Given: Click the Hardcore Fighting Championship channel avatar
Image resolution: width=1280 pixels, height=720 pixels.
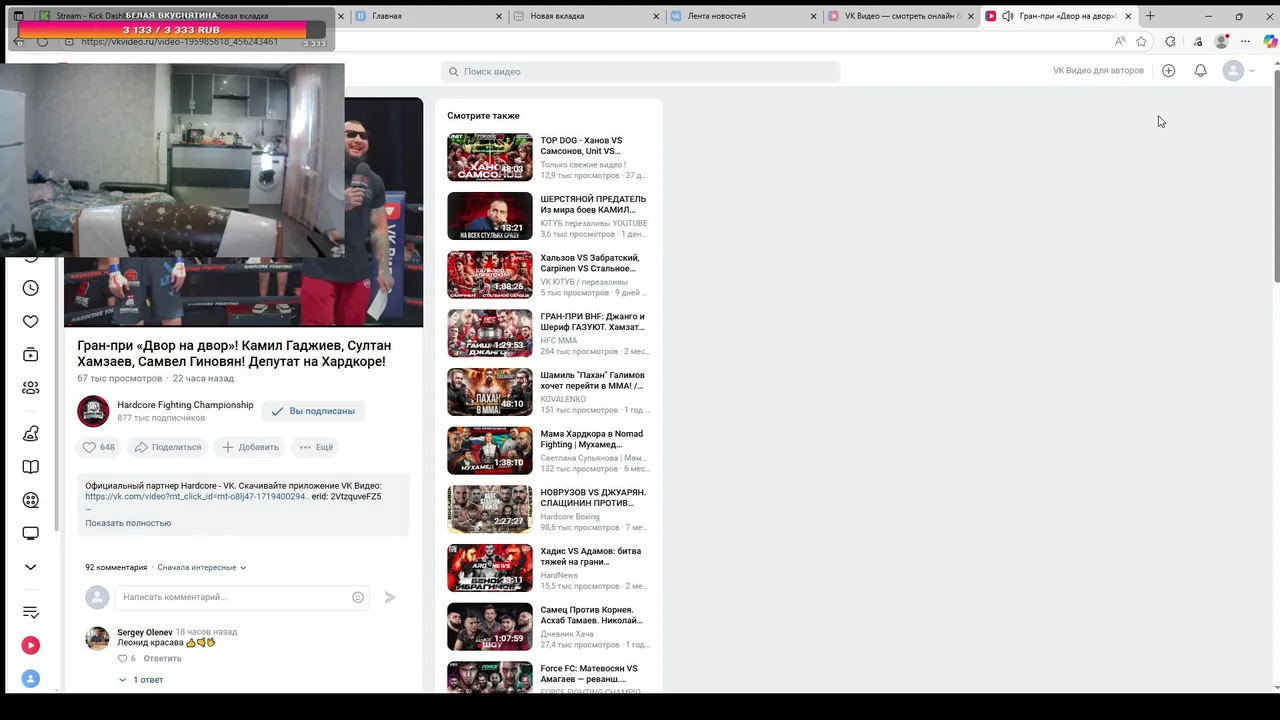Looking at the screenshot, I should tap(94, 411).
